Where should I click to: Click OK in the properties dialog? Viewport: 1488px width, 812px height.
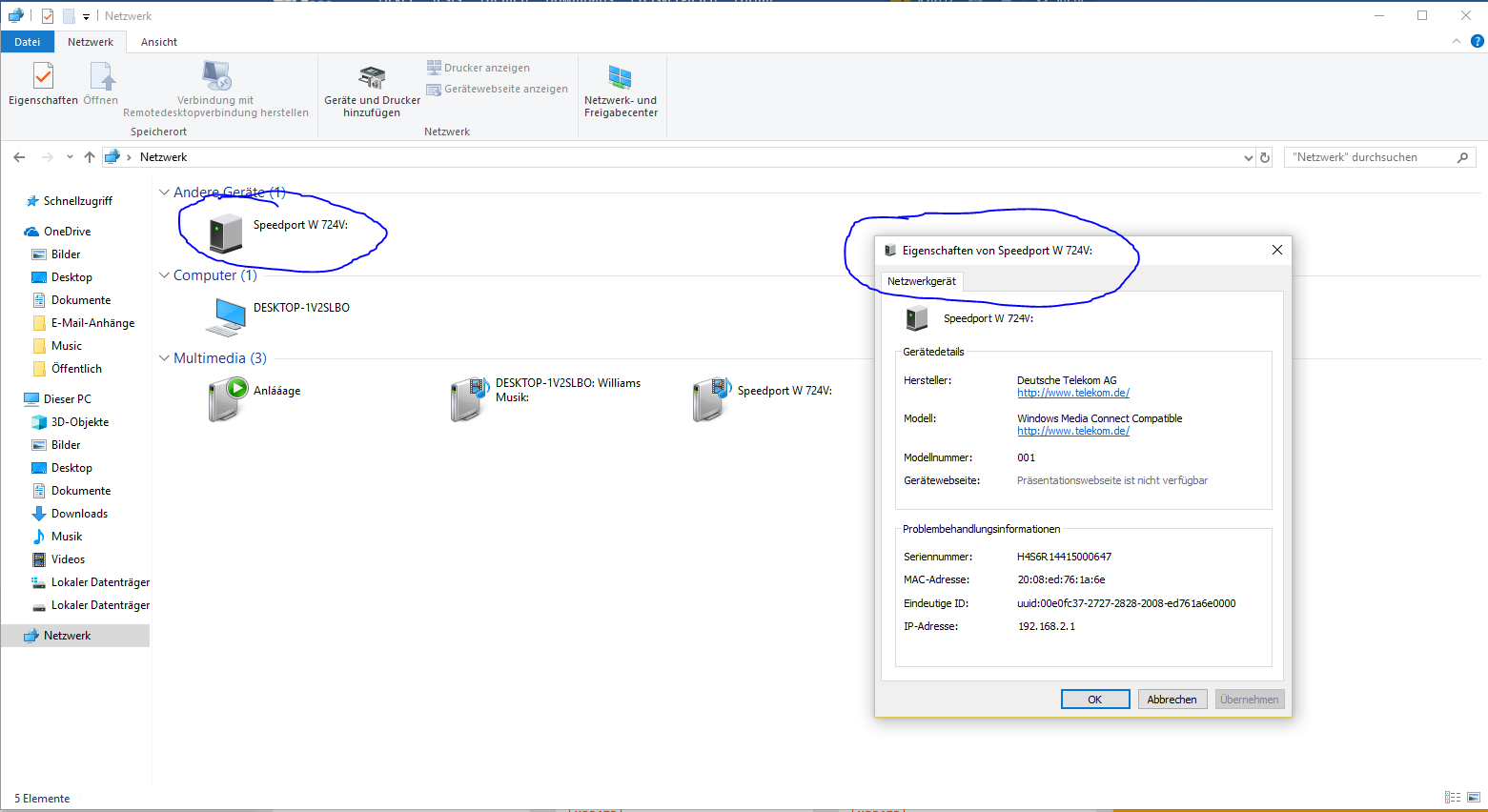point(1095,700)
